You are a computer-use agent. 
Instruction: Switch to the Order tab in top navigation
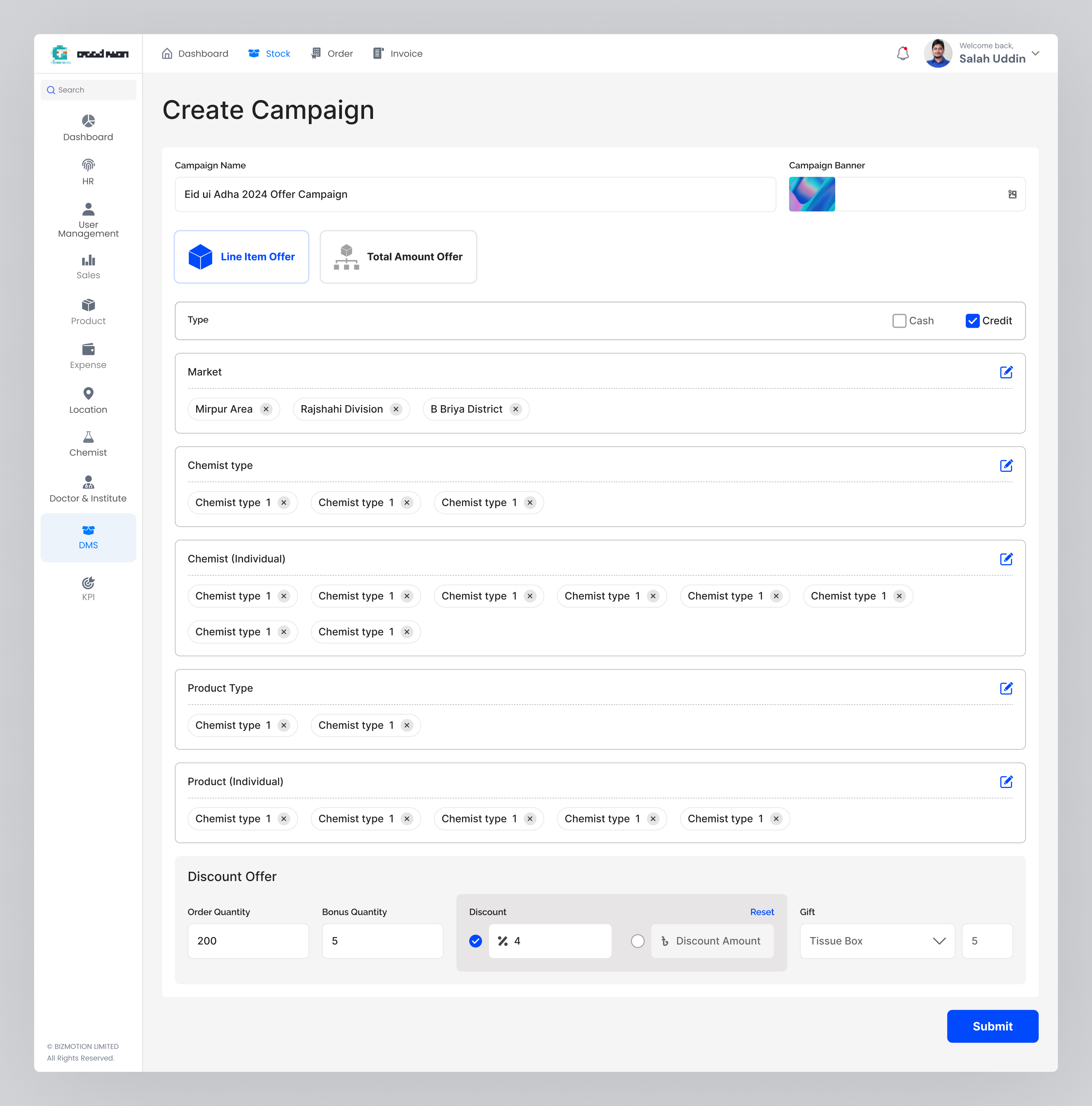331,53
